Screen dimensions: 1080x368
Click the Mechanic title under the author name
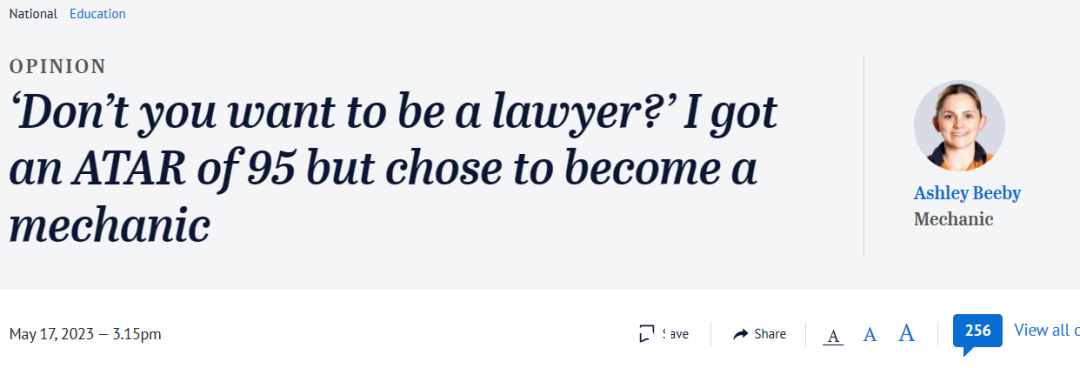(x=953, y=219)
